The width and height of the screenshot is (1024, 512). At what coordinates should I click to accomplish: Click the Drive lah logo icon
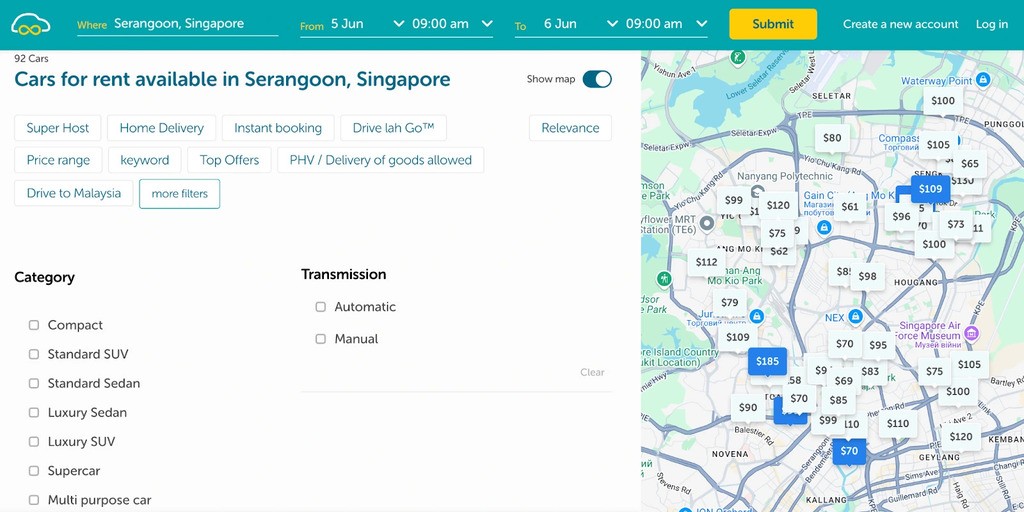pyautogui.click(x=30, y=24)
